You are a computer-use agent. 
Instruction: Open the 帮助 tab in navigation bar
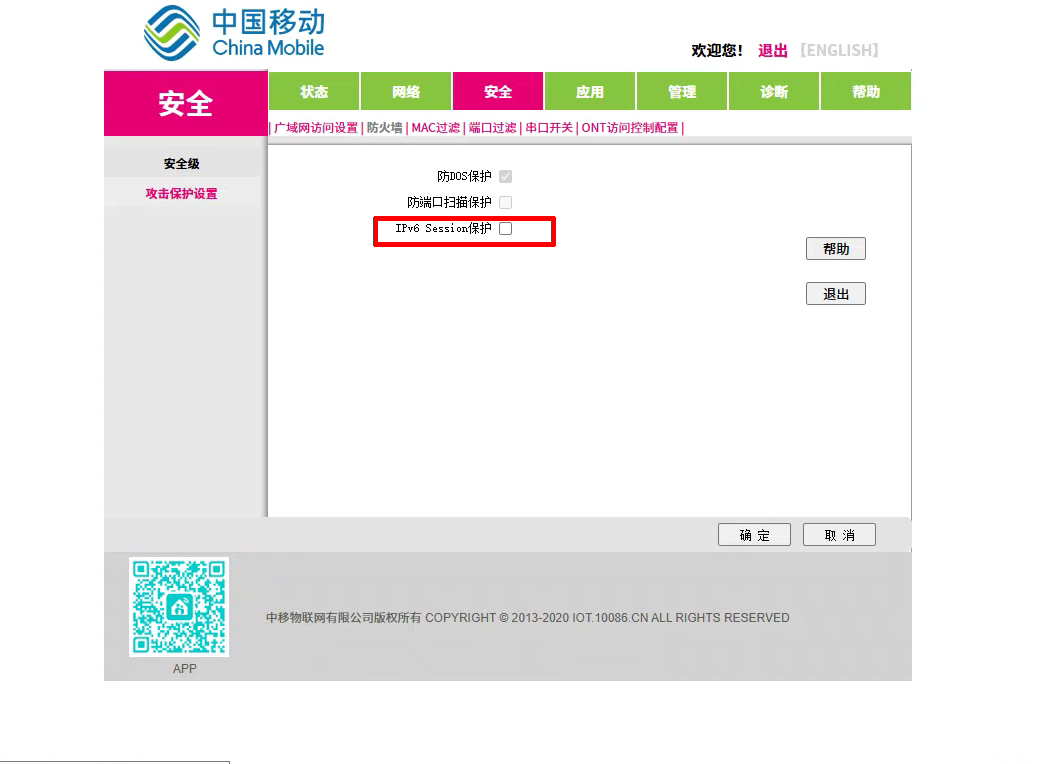(x=866, y=92)
